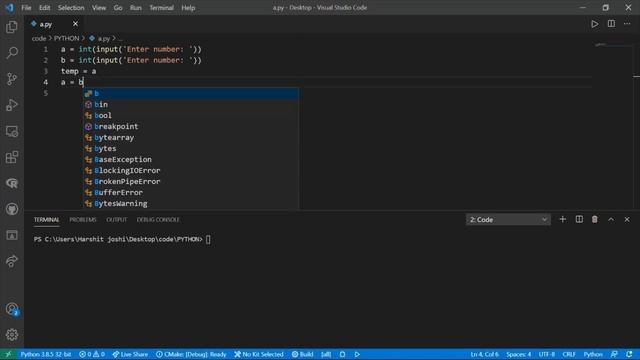Screen dimensions: 640x360
Task: Click the CMake: [Debug]: Ready variant
Action: coord(191,354)
